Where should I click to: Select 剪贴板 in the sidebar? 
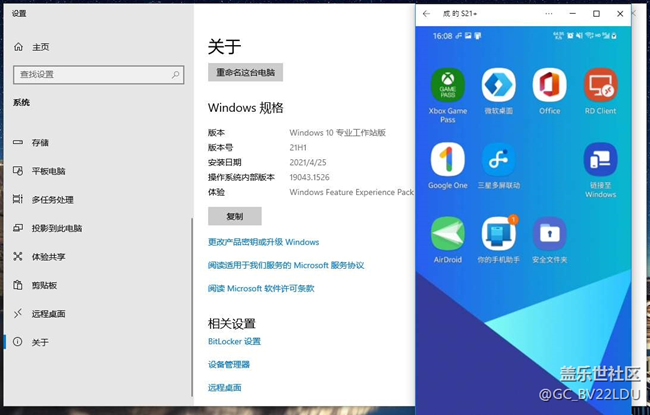(x=44, y=285)
